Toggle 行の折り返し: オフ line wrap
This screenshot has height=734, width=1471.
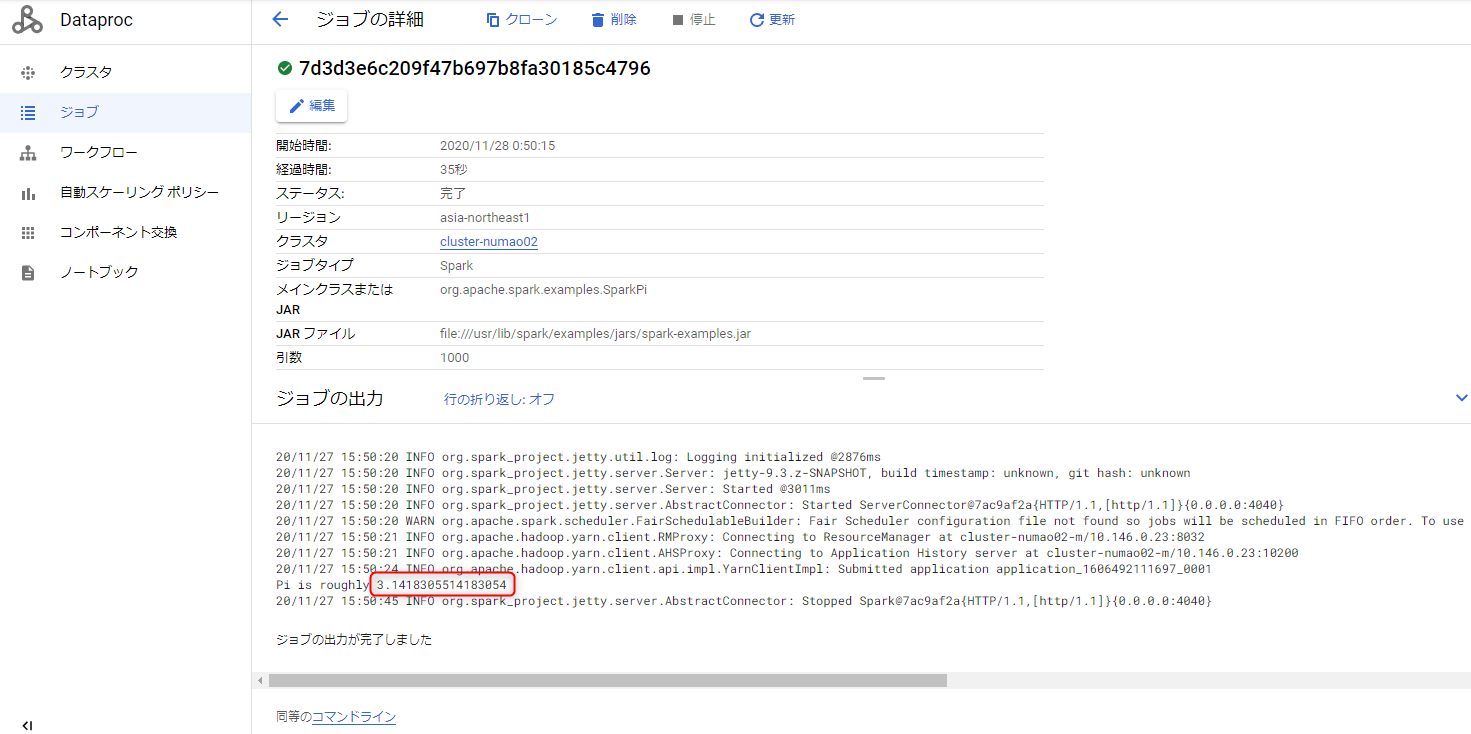pyautogui.click(x=499, y=399)
